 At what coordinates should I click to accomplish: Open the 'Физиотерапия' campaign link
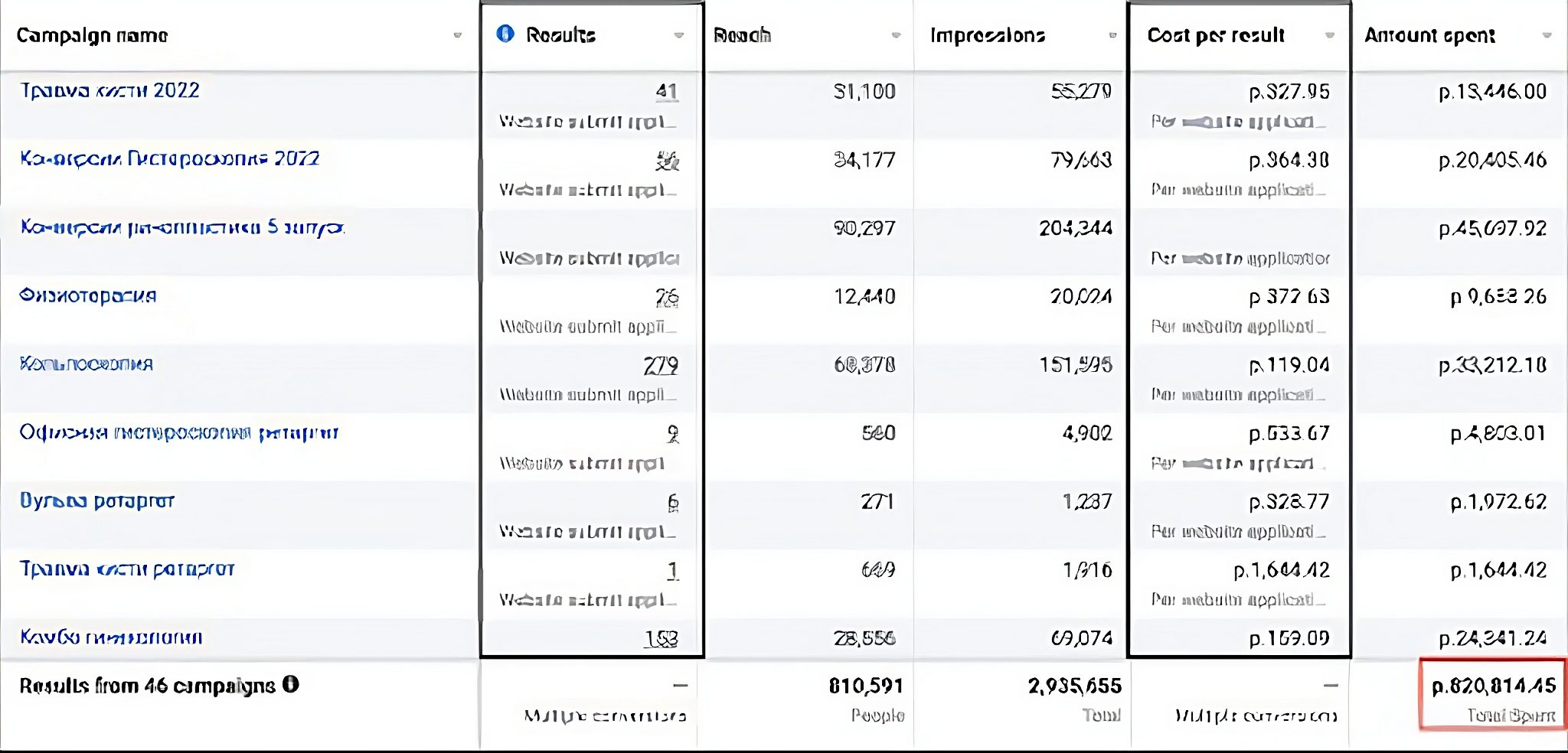(88, 296)
